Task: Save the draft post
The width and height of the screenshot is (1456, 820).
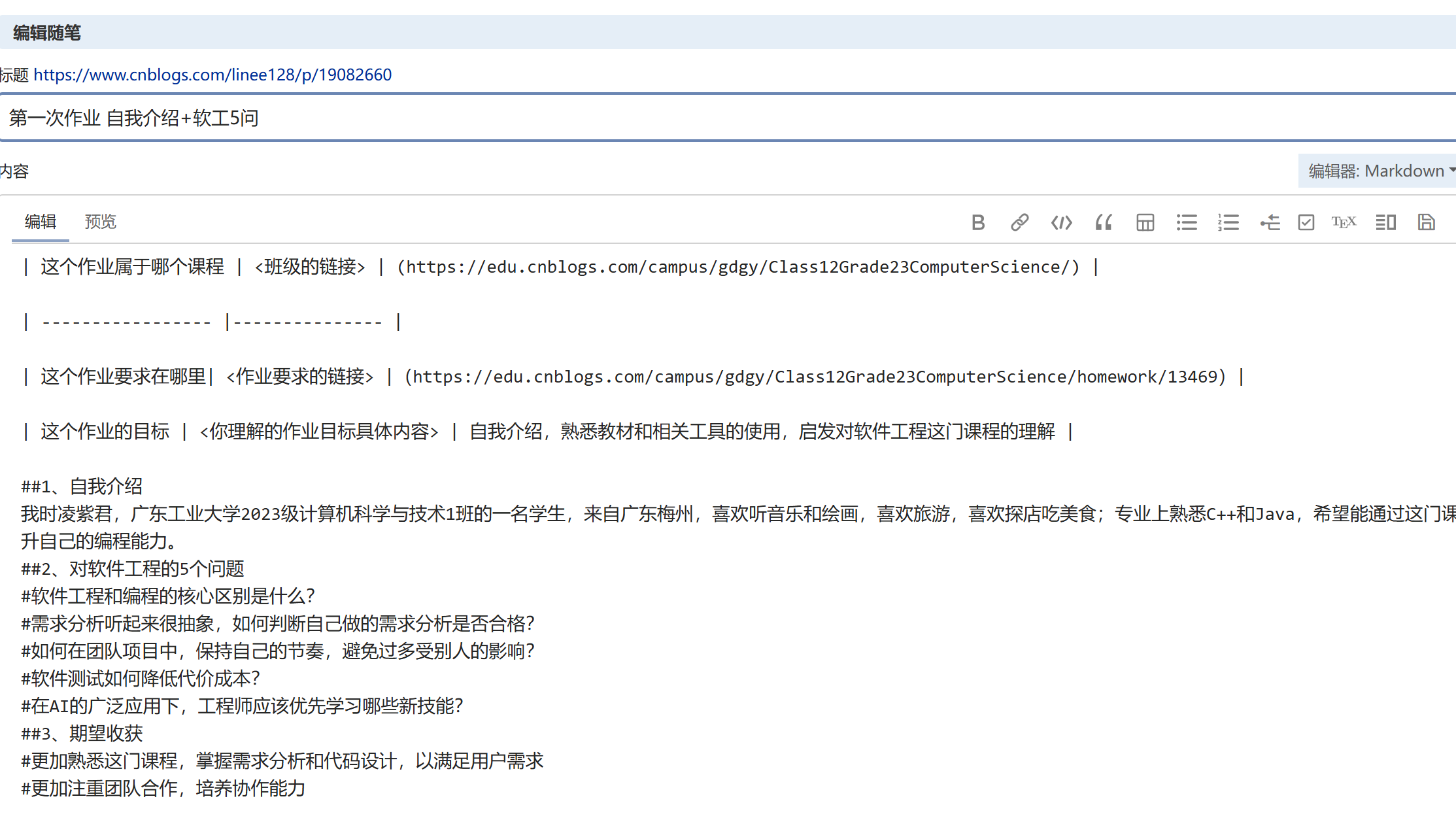Action: [1426, 222]
